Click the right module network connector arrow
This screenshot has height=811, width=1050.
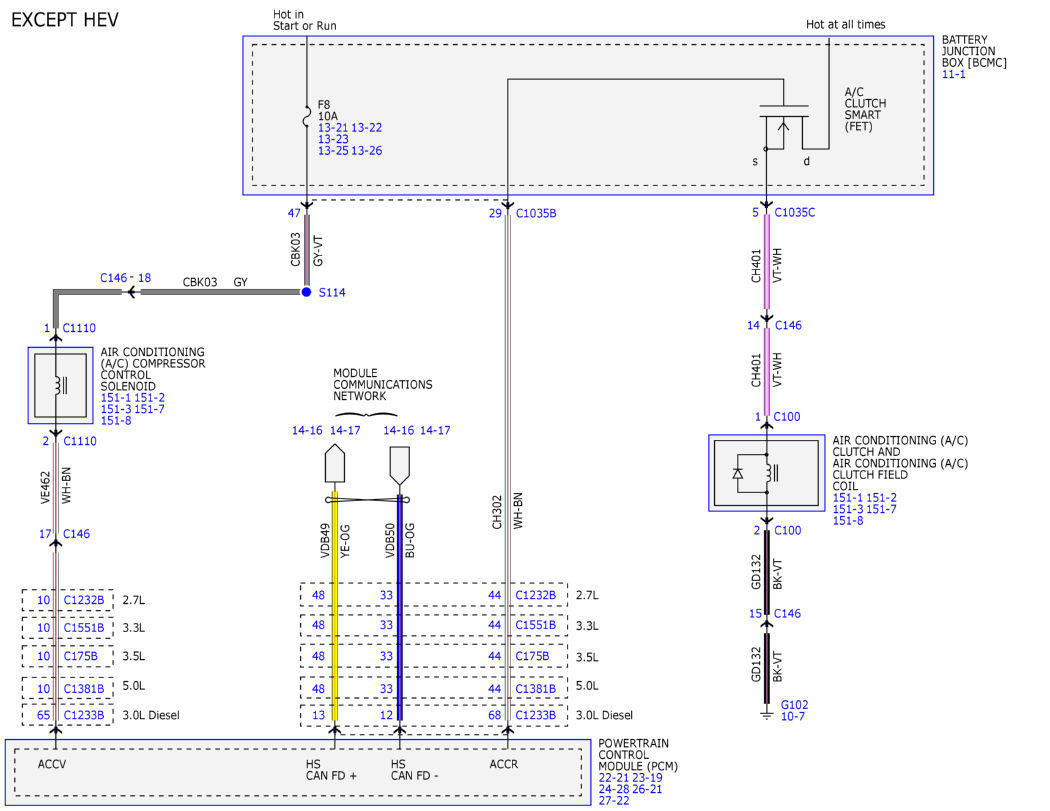pyautogui.click(x=400, y=465)
